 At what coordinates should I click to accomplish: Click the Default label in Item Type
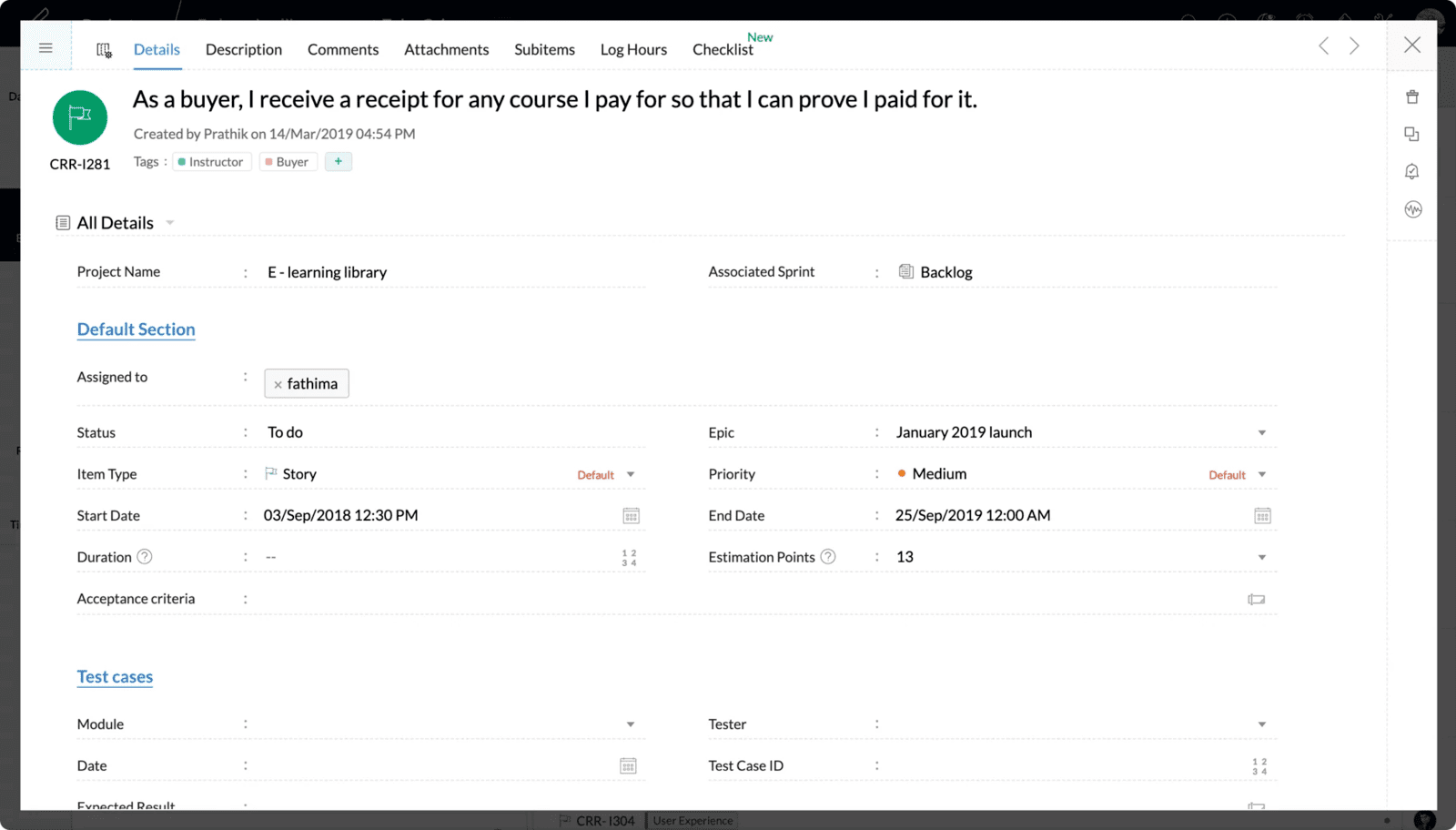click(x=595, y=475)
